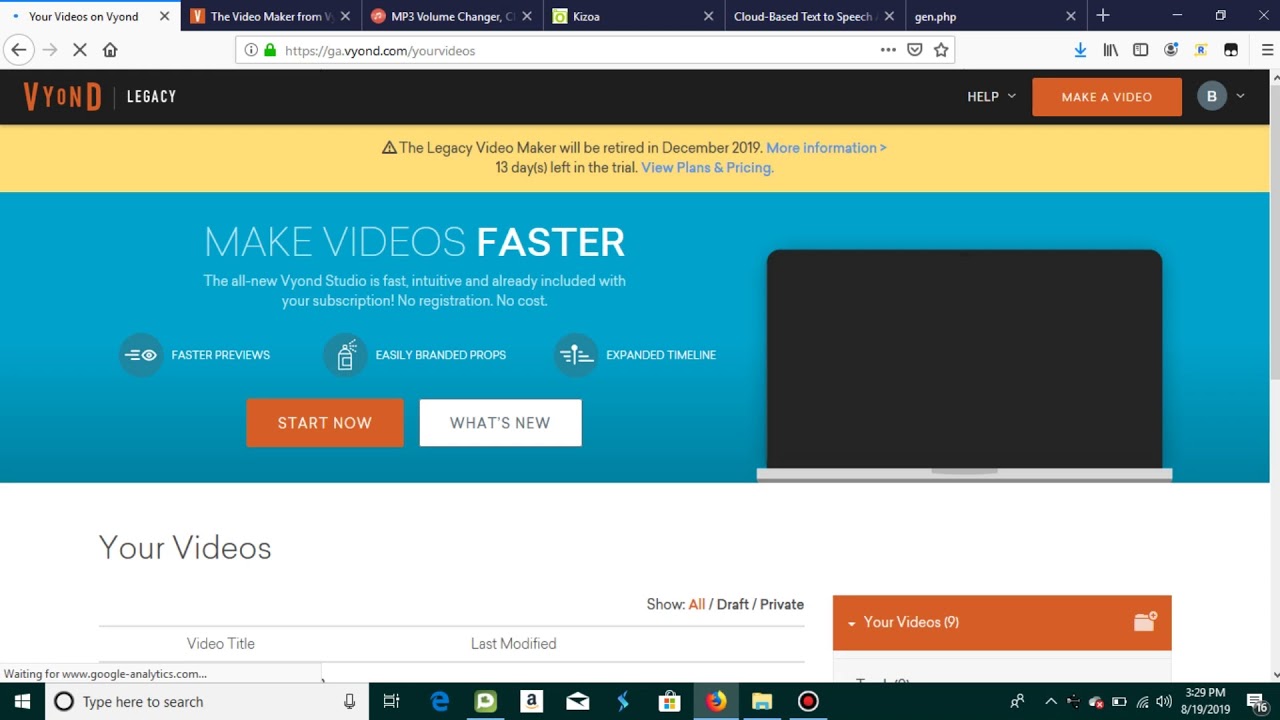Image resolution: width=1280 pixels, height=720 pixels.
Task: Launch Microsoft Edge from the taskbar
Action: 440,702
